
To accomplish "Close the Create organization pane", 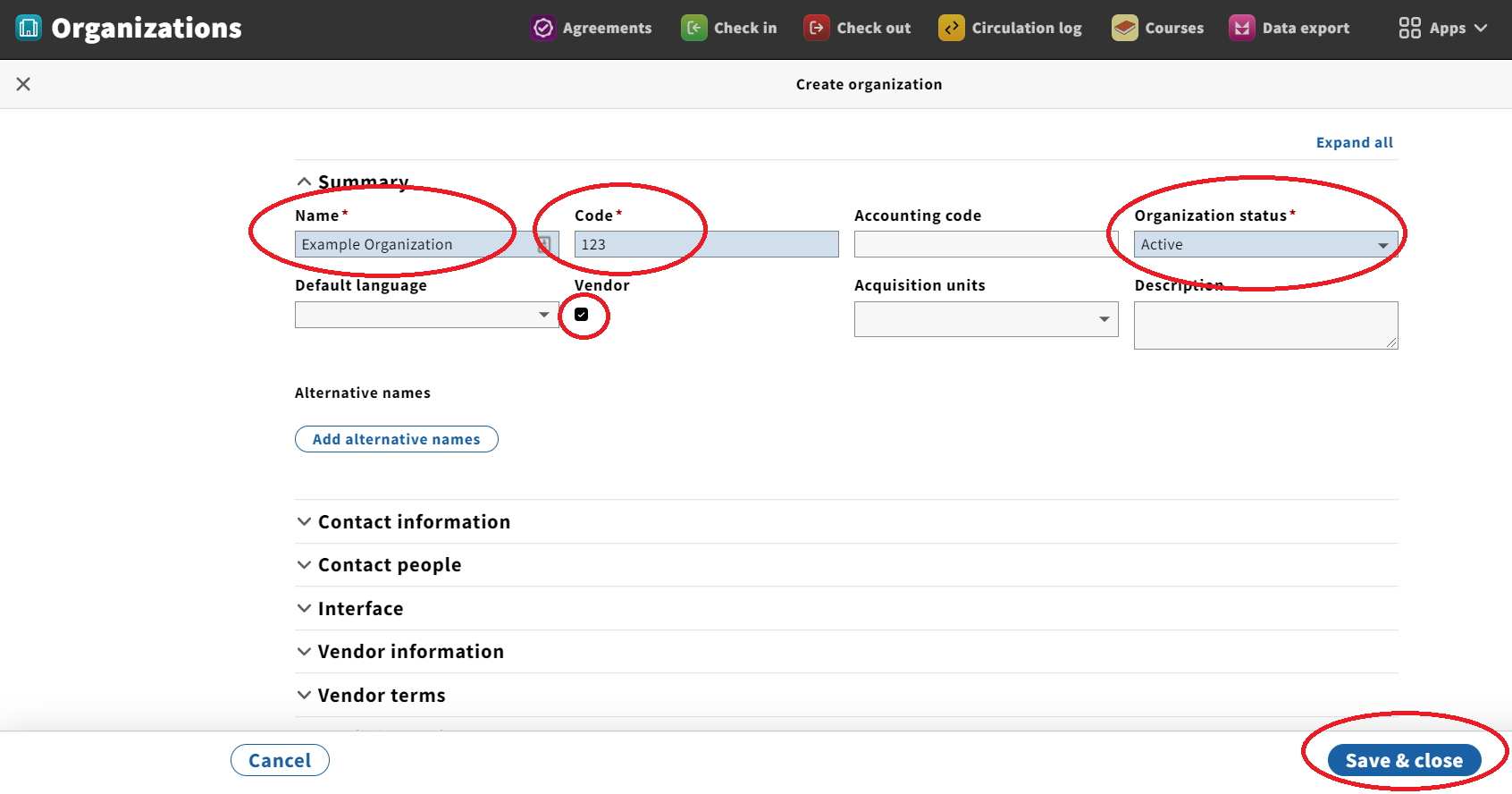I will [x=23, y=84].
